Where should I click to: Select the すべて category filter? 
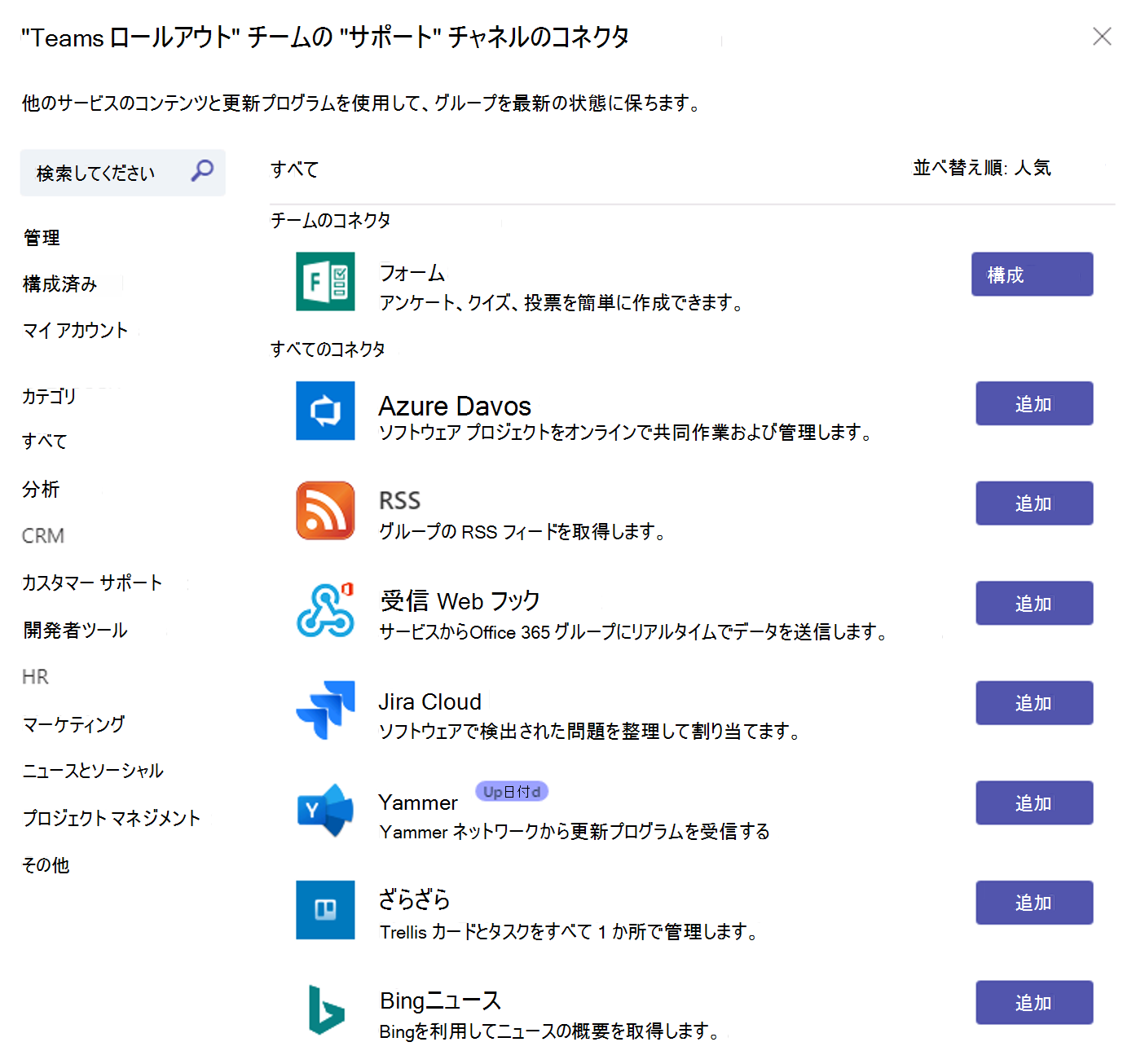[45, 442]
